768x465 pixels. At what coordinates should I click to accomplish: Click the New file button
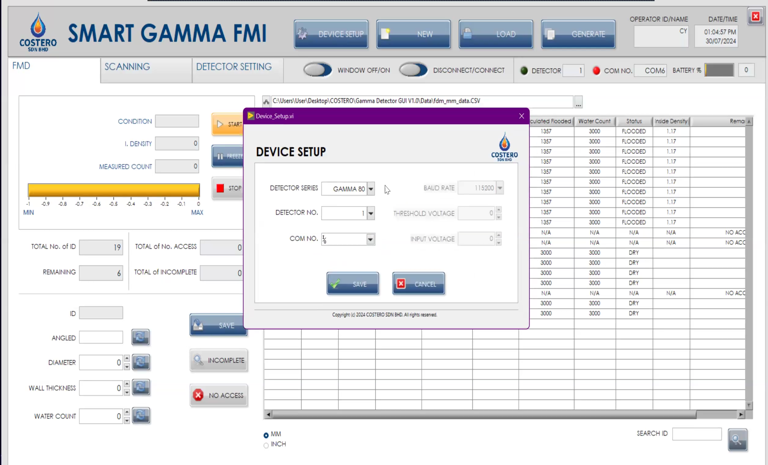[413, 34]
